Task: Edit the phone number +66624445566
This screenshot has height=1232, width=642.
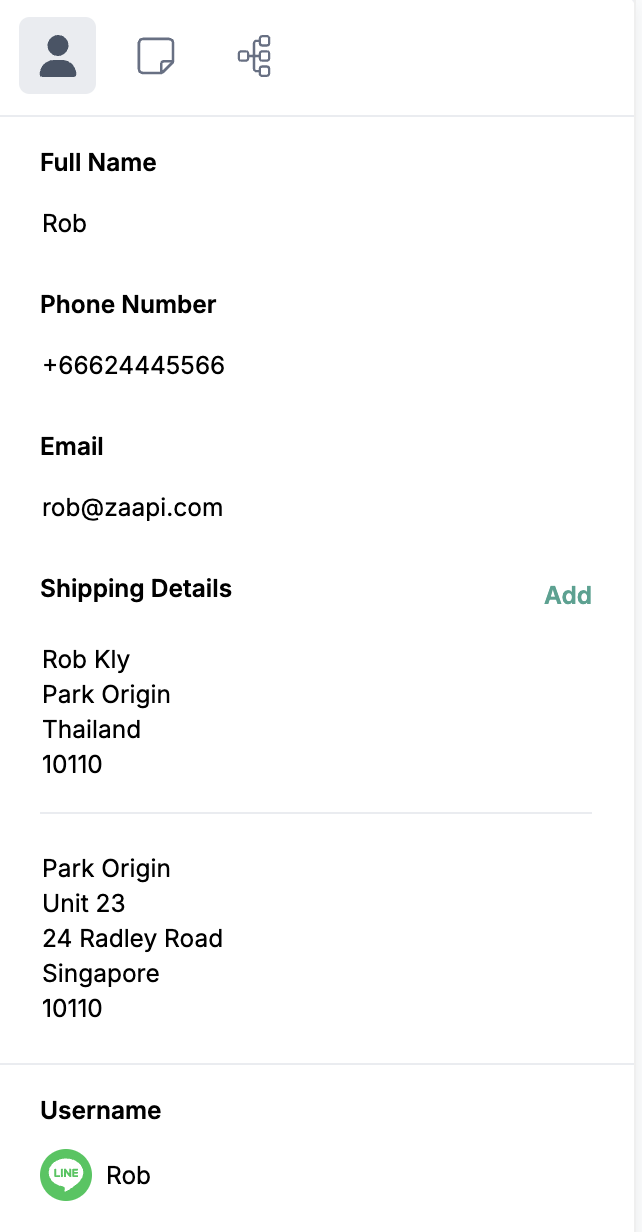Action: [x=133, y=366]
